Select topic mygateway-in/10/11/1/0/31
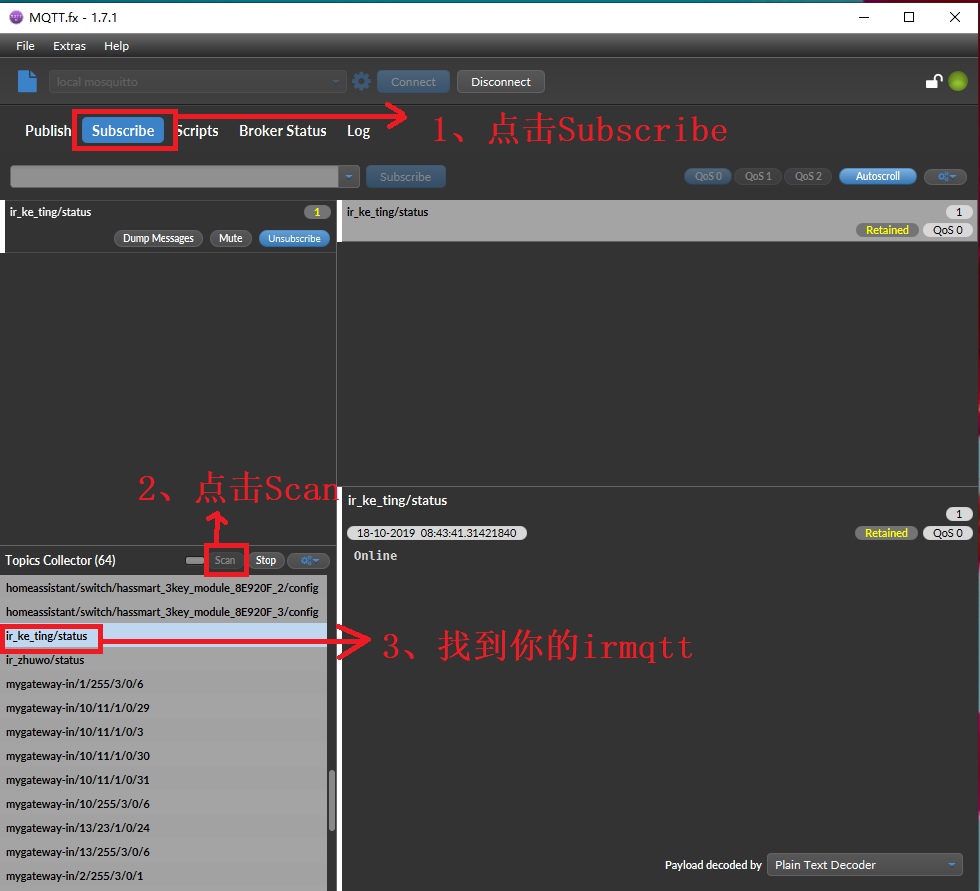The width and height of the screenshot is (980, 891). point(163,780)
